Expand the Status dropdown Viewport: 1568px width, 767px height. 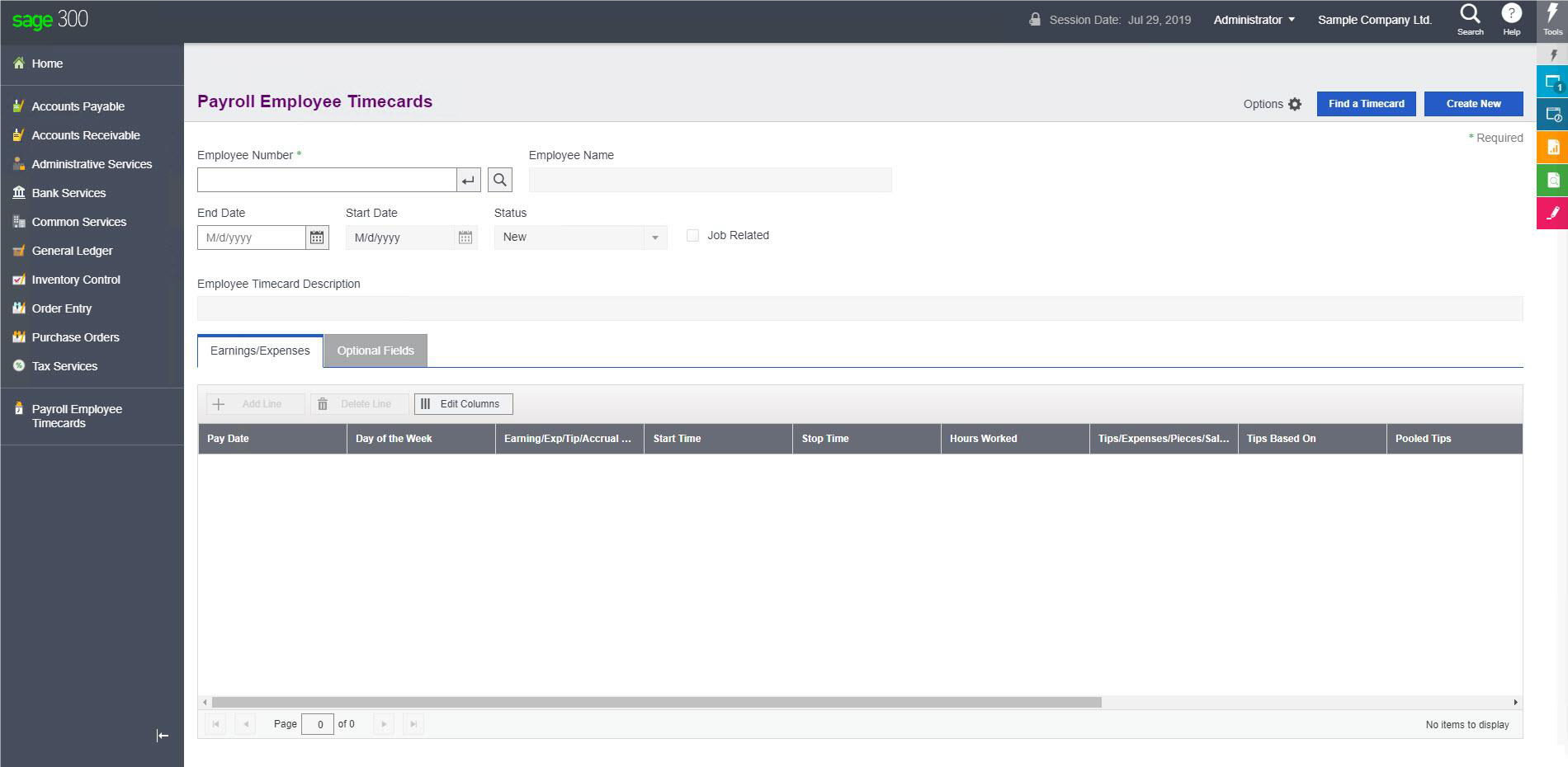pyautogui.click(x=654, y=238)
